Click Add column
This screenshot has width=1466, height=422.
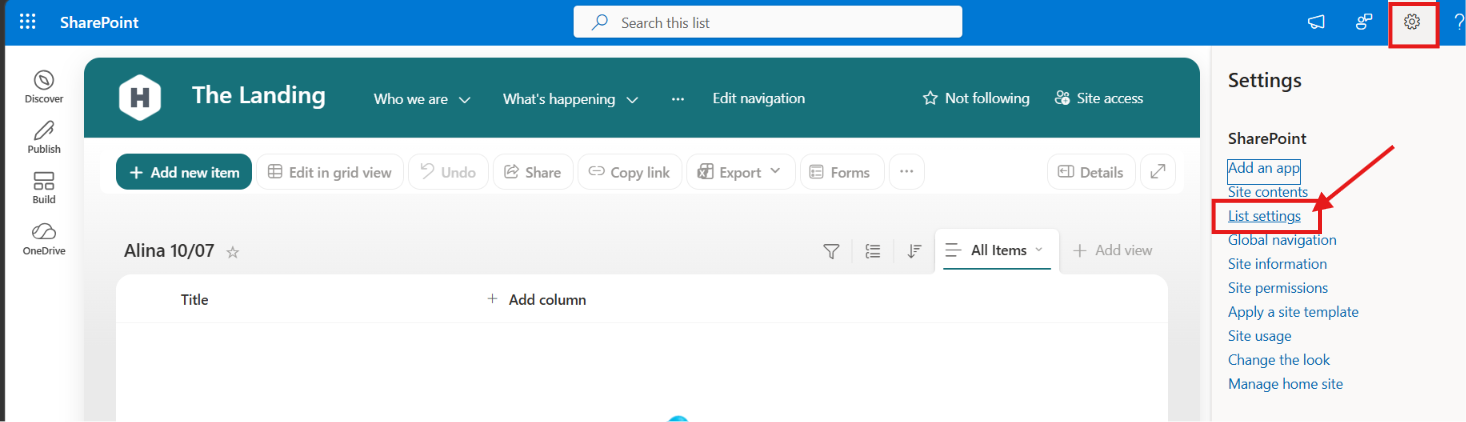coord(537,299)
